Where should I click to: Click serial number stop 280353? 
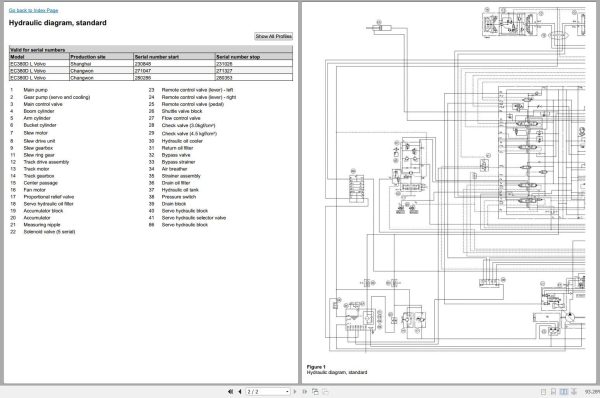pyautogui.click(x=254, y=78)
